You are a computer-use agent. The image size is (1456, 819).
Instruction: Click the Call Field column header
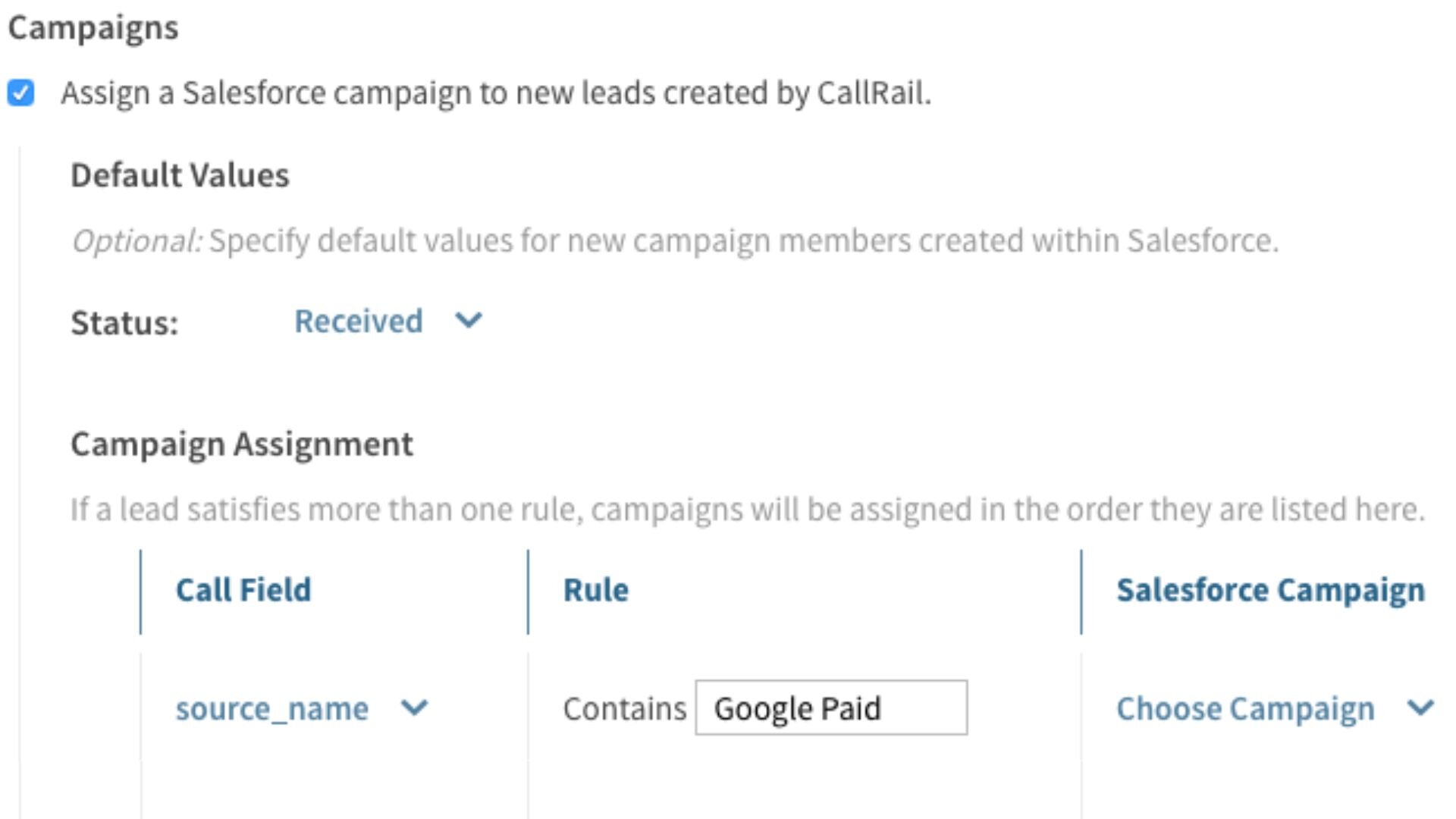coord(243,590)
